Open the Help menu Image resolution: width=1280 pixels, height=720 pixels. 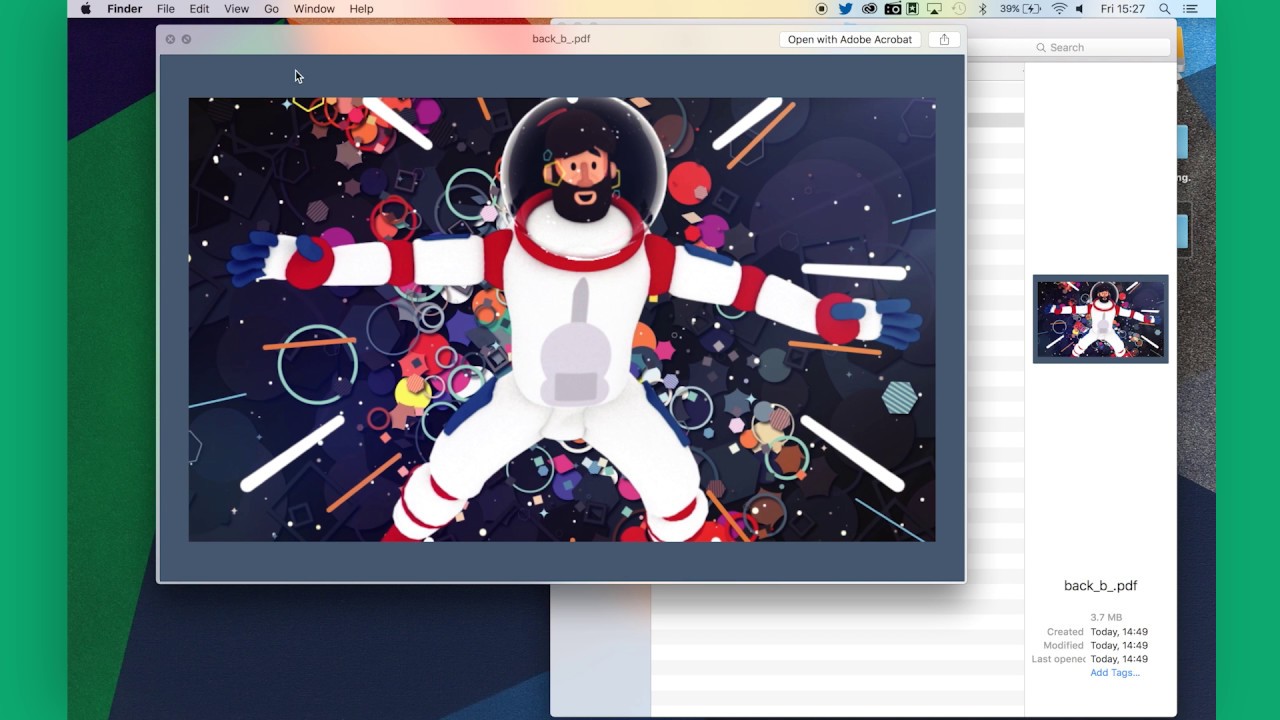pos(361,9)
